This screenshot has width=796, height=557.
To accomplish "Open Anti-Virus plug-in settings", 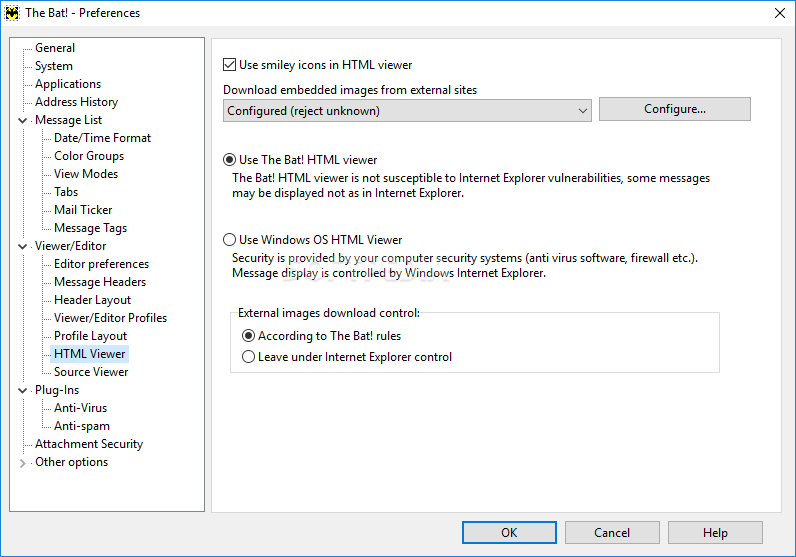I will pyautogui.click(x=81, y=408).
